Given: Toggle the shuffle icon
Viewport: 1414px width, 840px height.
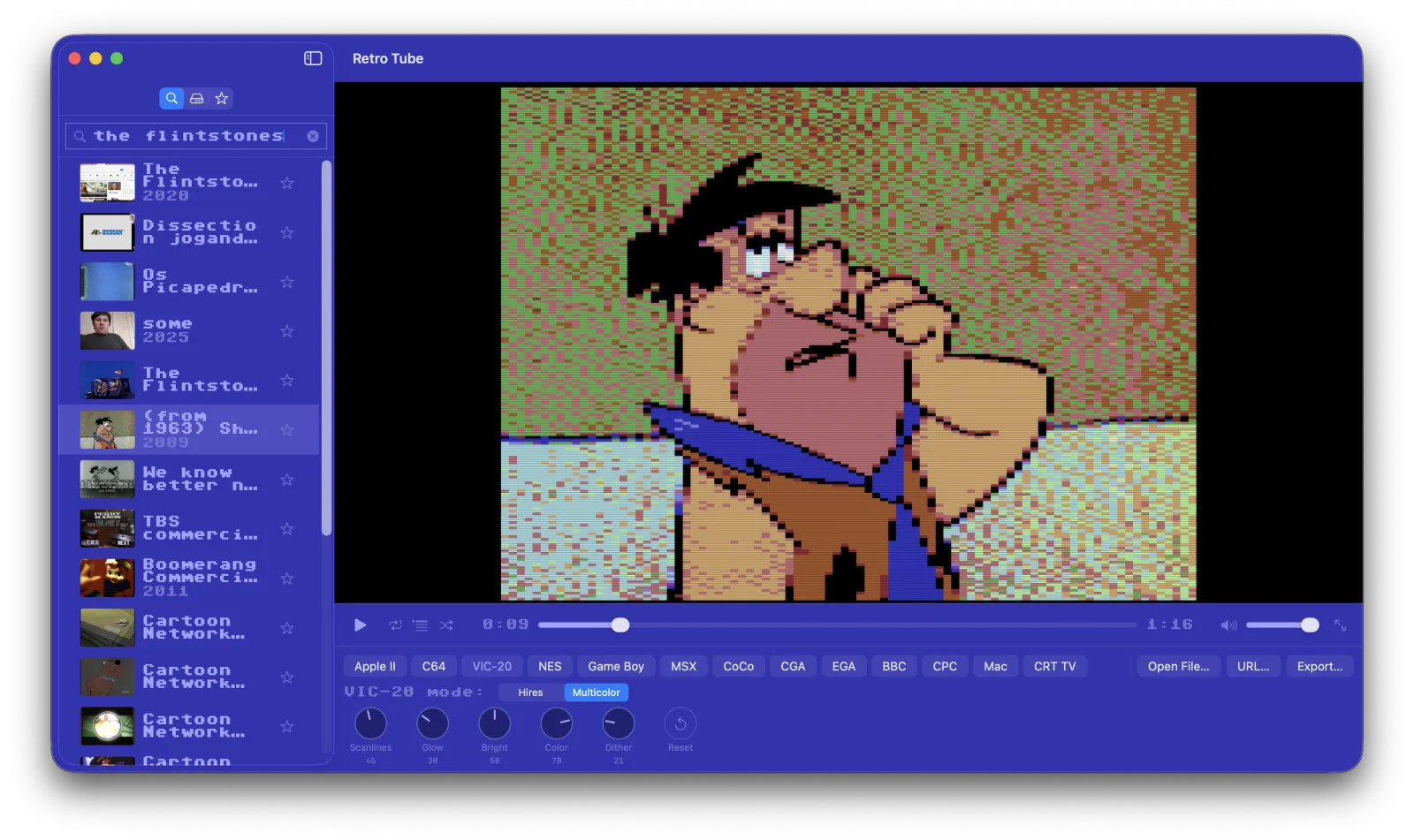Looking at the screenshot, I should click(446, 625).
